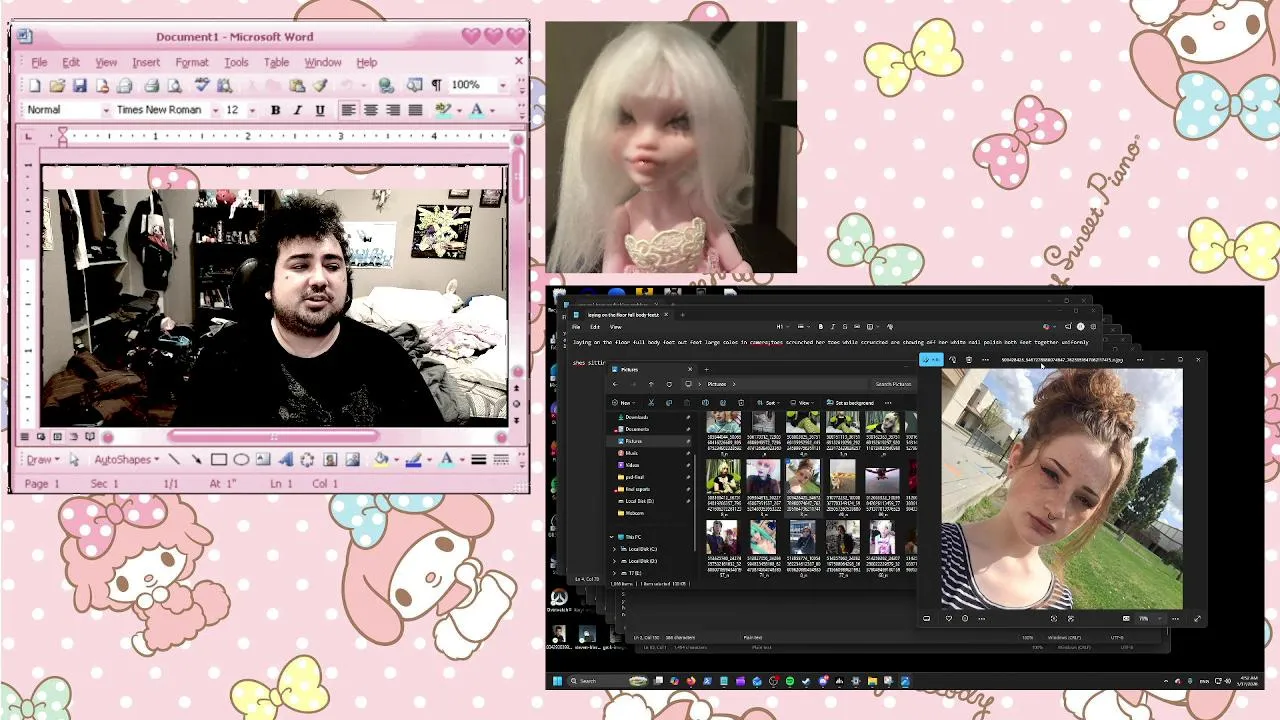The width and height of the screenshot is (1280, 720).
Task: Click the Help menu in Word
Action: coord(367,62)
